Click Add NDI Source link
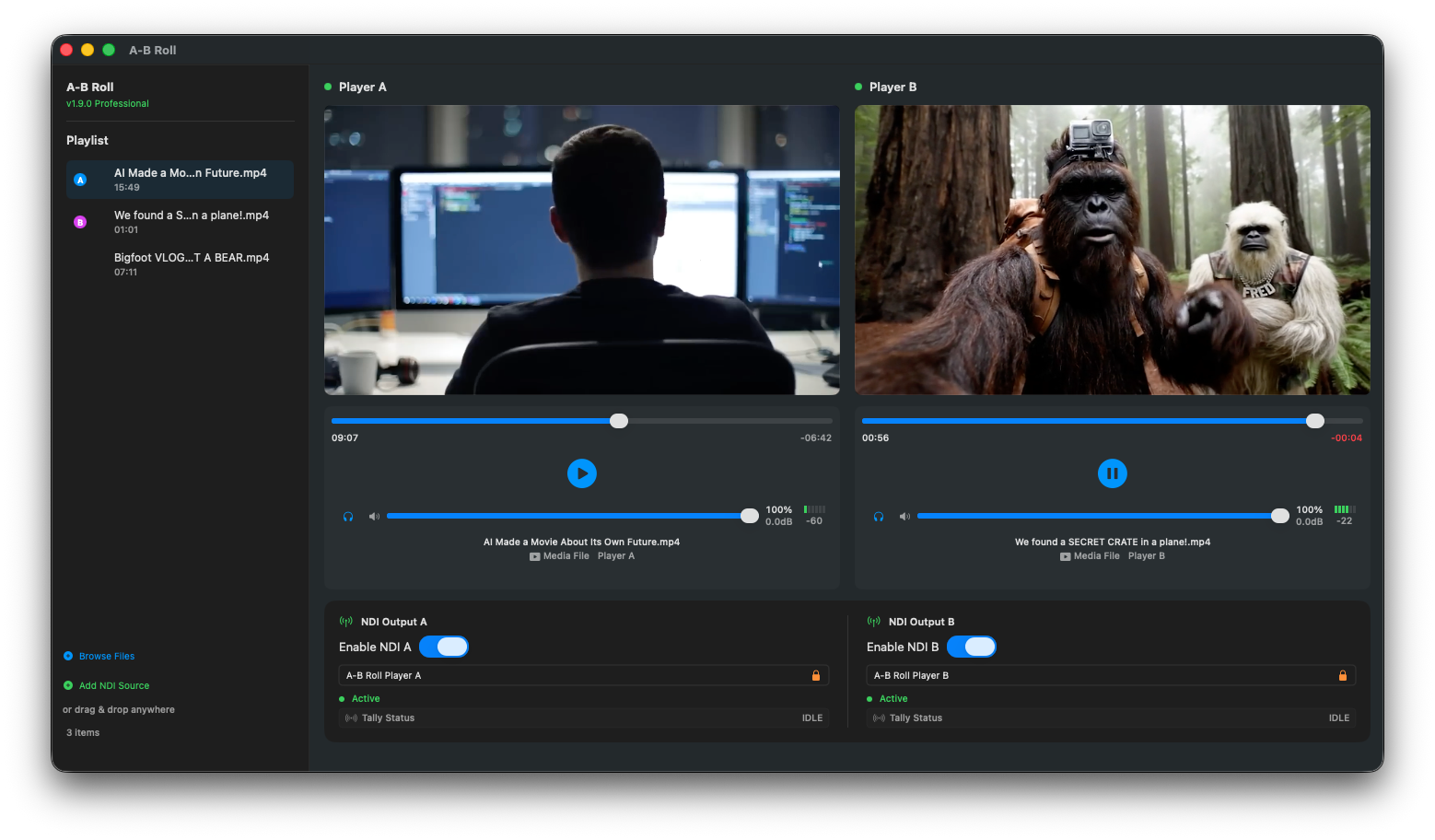Viewport: 1435px width, 840px height. tap(114, 685)
